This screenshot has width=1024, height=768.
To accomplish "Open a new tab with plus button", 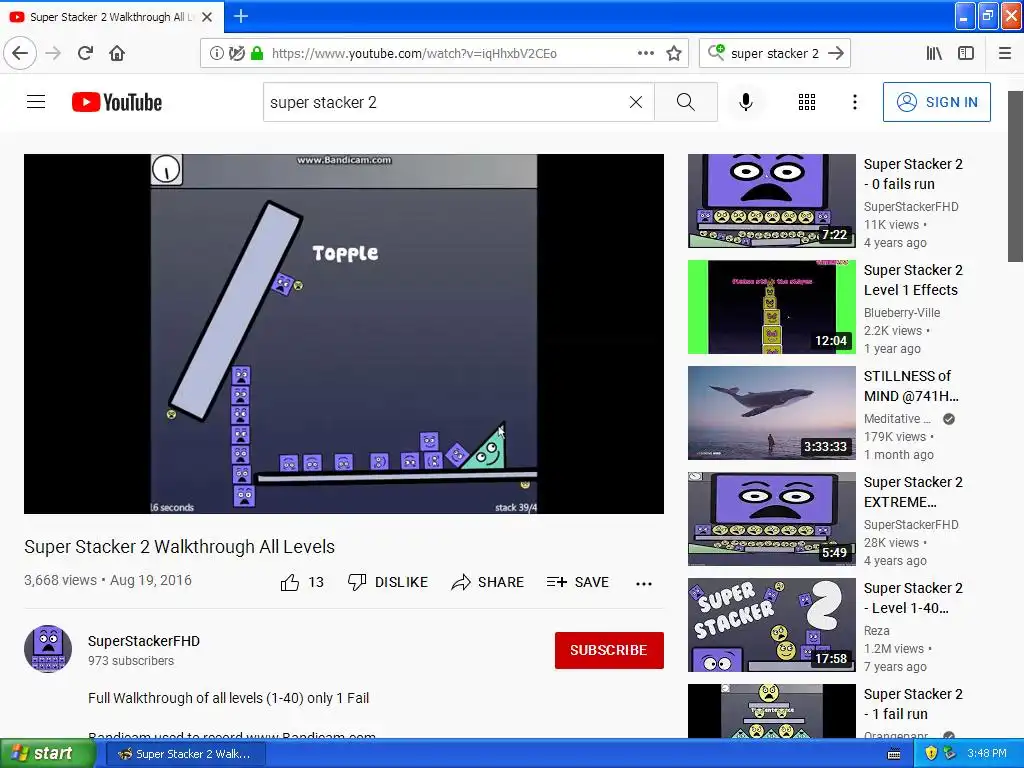I will [241, 16].
